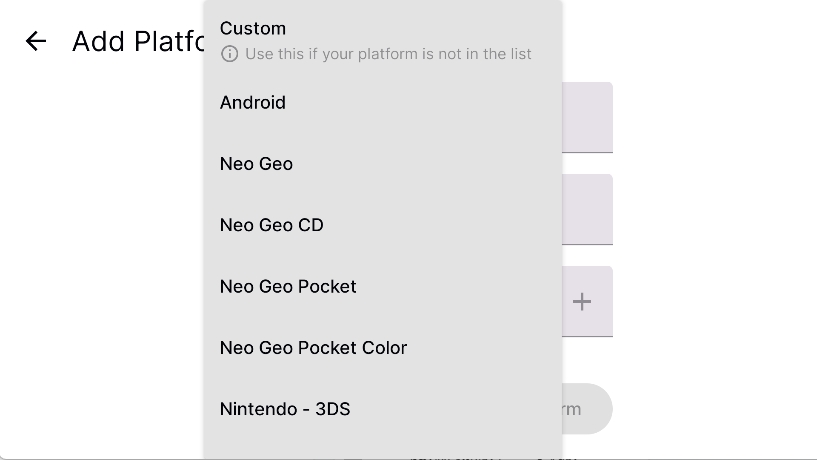Pick Nintendo - 3DS from the list
The image size is (817, 460).
(285, 409)
